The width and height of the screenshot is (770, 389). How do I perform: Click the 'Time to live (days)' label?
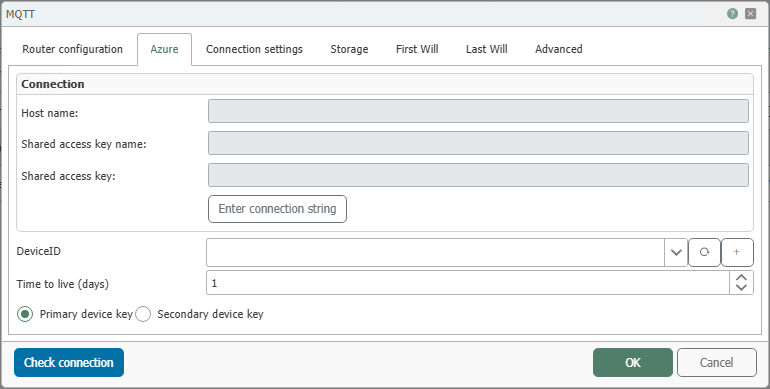(x=62, y=284)
